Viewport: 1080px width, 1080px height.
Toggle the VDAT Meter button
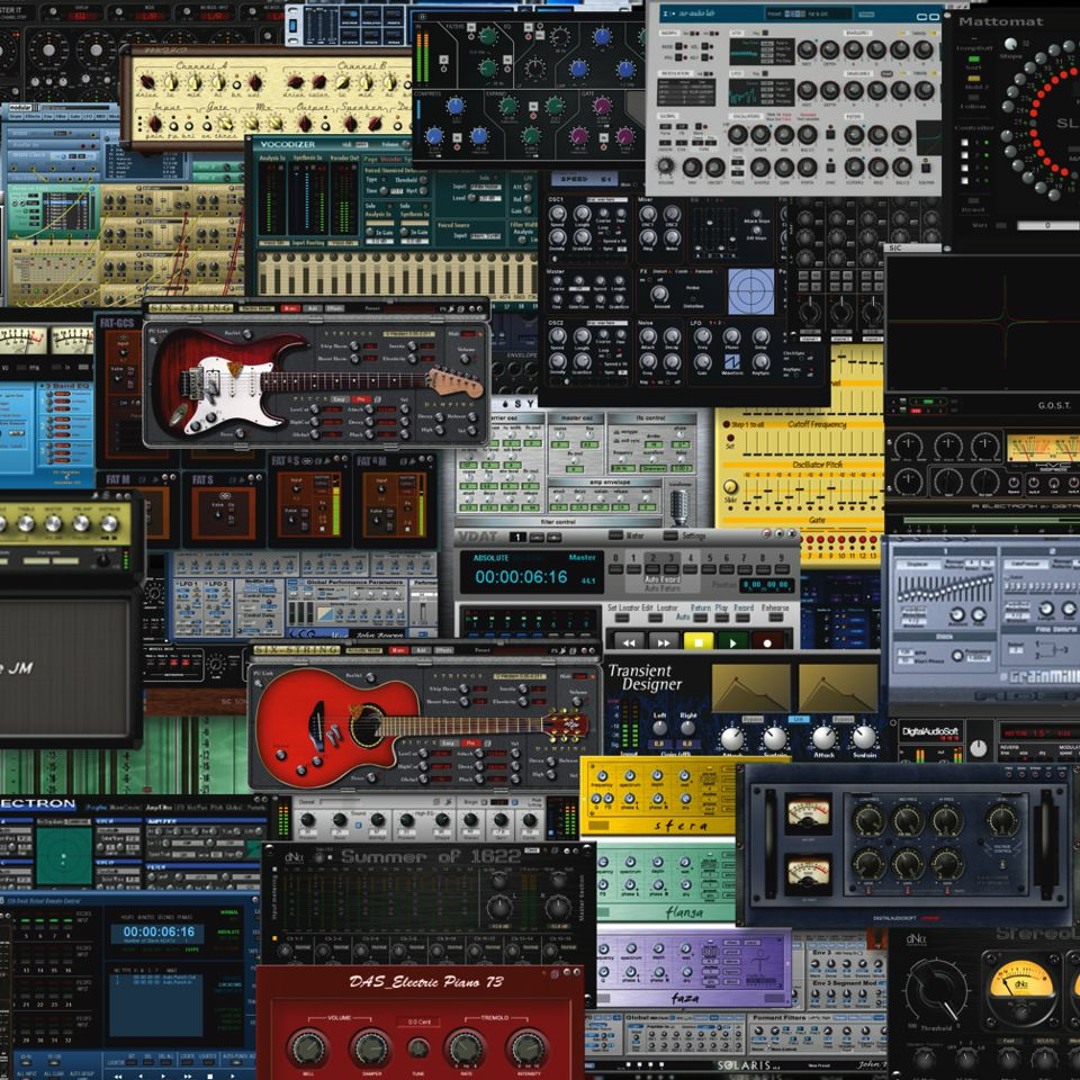615,535
